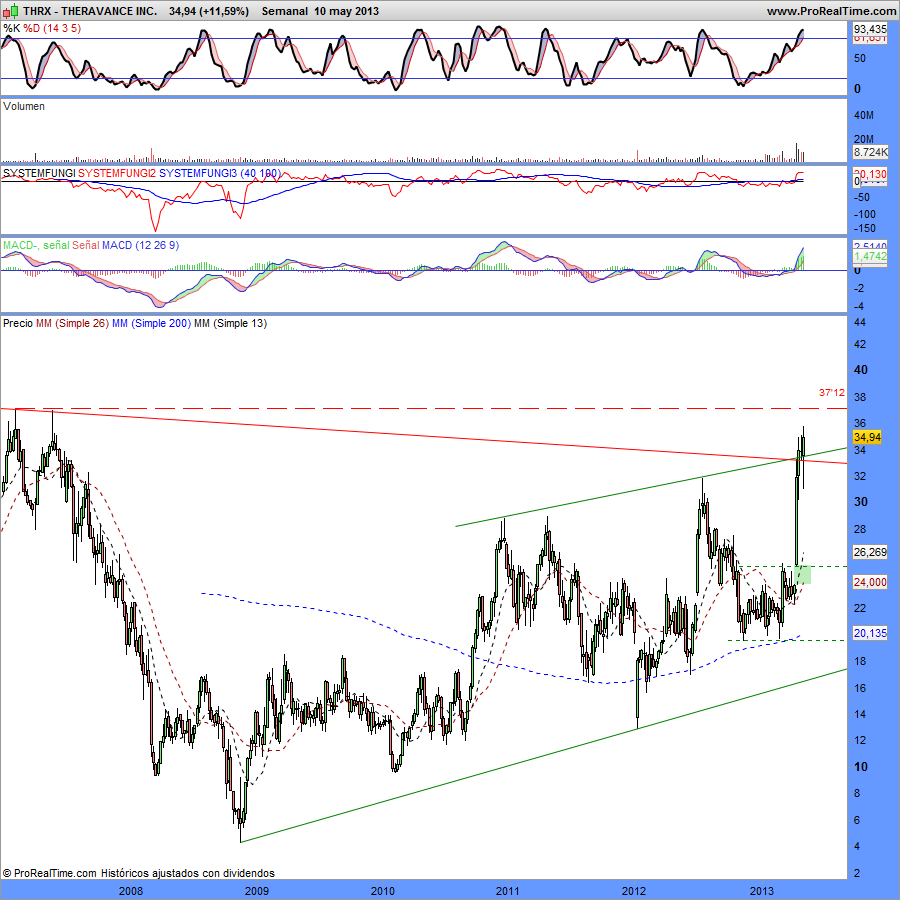Click the 1,4742 MACD value box

coord(870,256)
